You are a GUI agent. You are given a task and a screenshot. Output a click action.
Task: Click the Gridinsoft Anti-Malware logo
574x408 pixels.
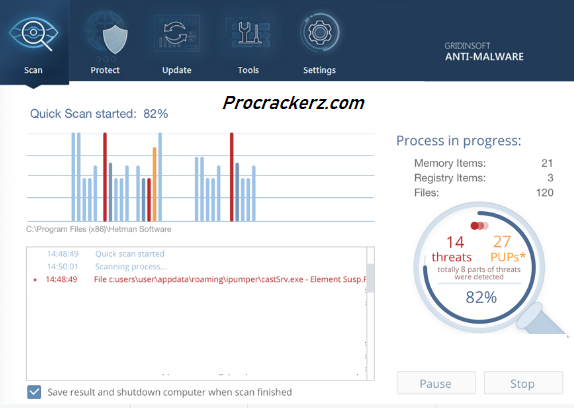(484, 52)
